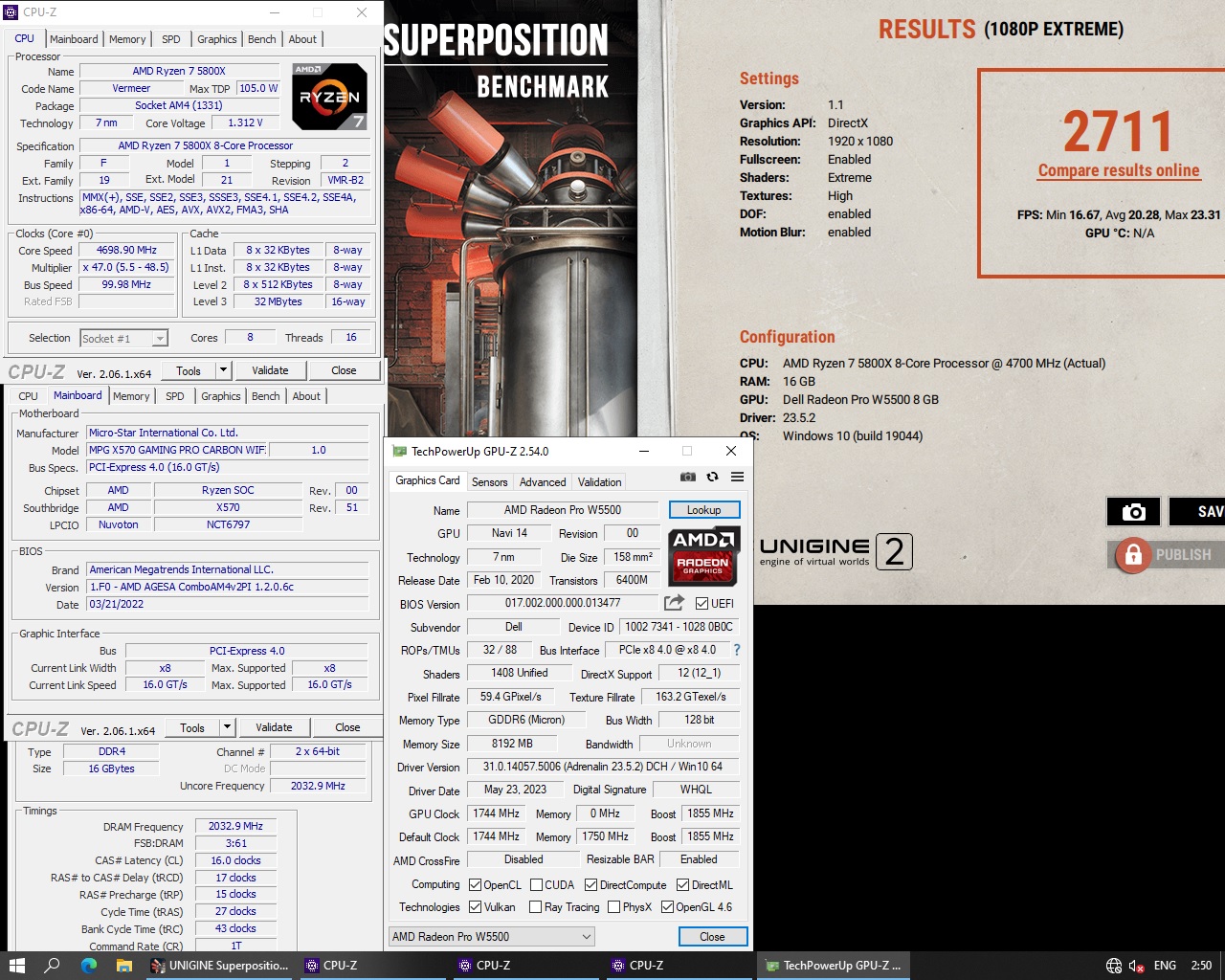Image resolution: width=1225 pixels, height=980 pixels.
Task: Click the Close button in GPU-Z
Action: click(x=712, y=937)
